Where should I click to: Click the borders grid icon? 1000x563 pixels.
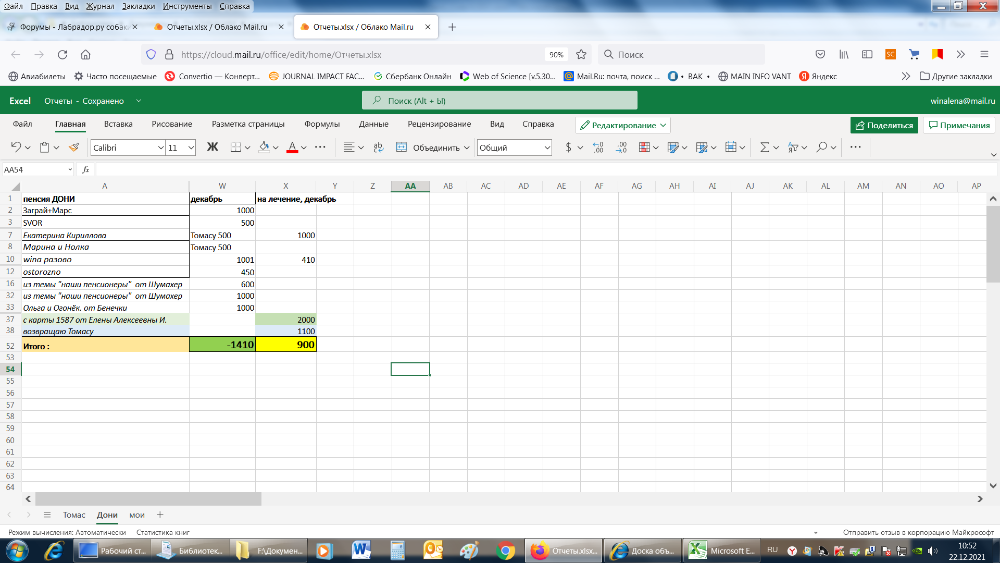[236, 147]
